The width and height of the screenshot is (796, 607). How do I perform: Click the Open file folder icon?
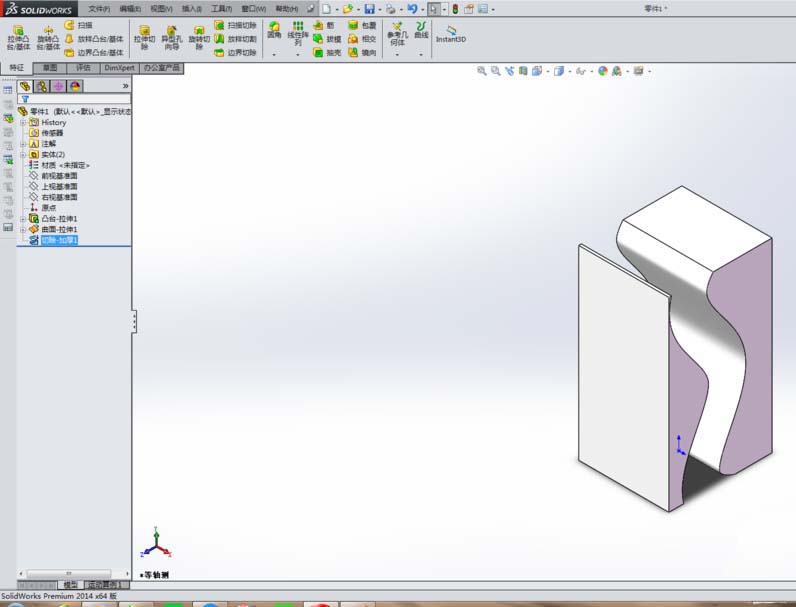[348, 9]
